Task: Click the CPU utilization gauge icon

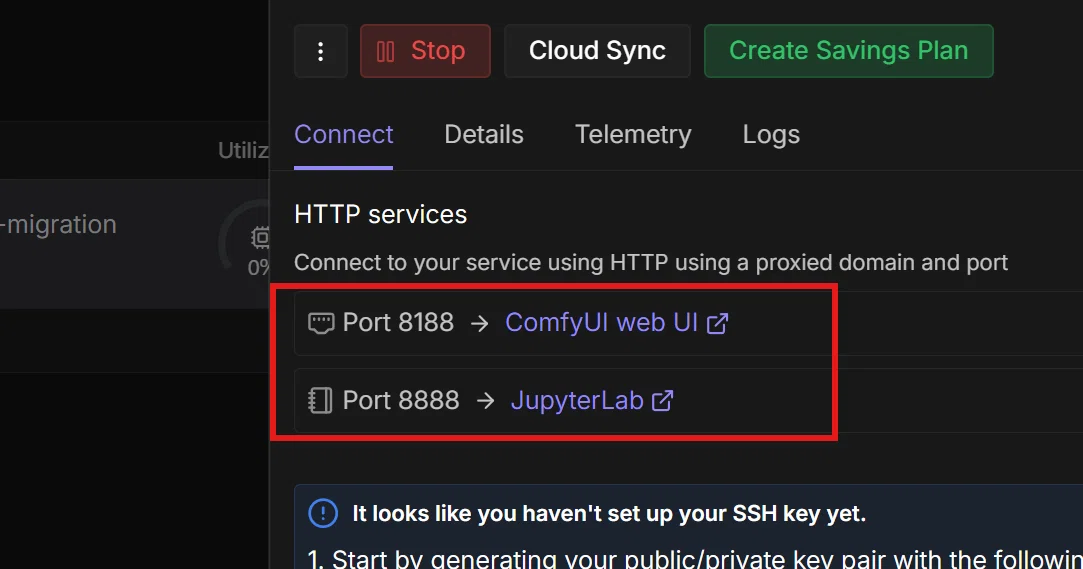Action: pos(260,238)
